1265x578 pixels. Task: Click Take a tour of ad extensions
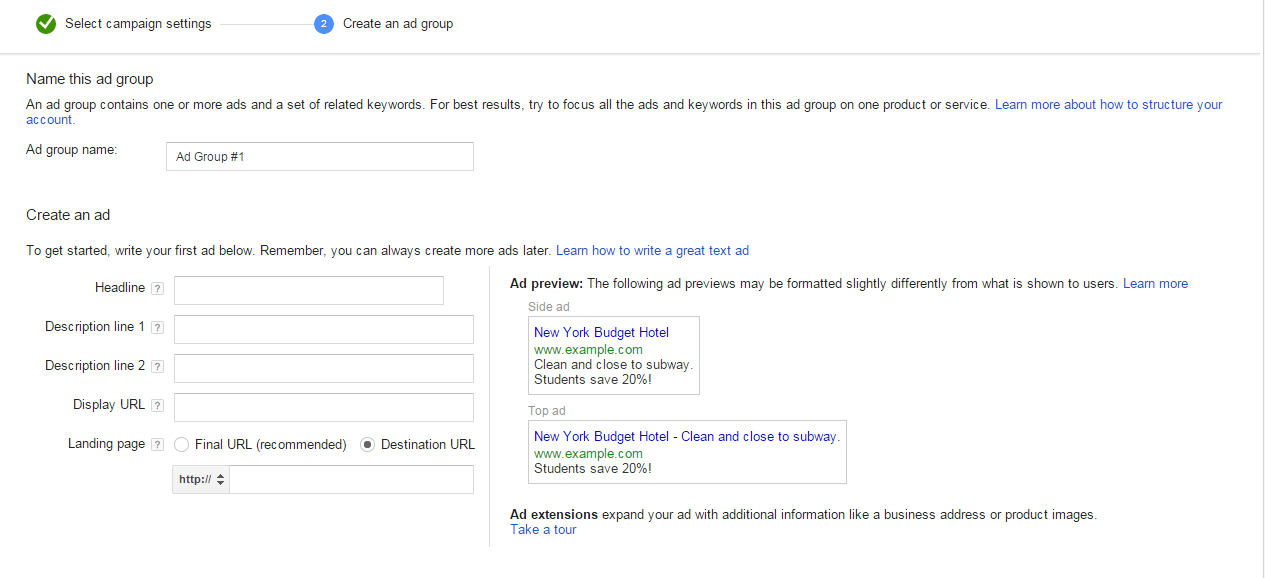(x=542, y=529)
